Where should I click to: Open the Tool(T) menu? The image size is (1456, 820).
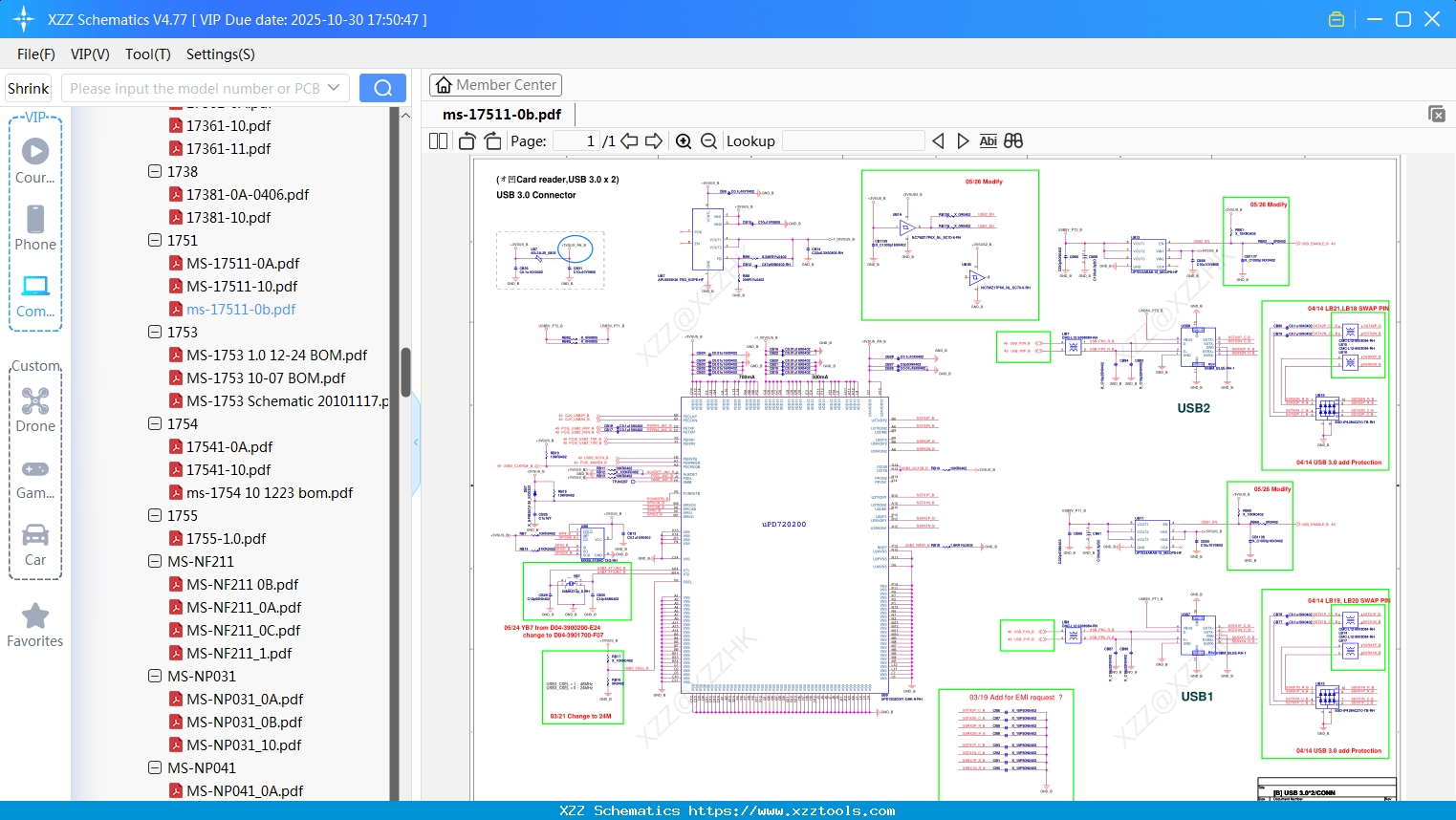click(x=147, y=54)
